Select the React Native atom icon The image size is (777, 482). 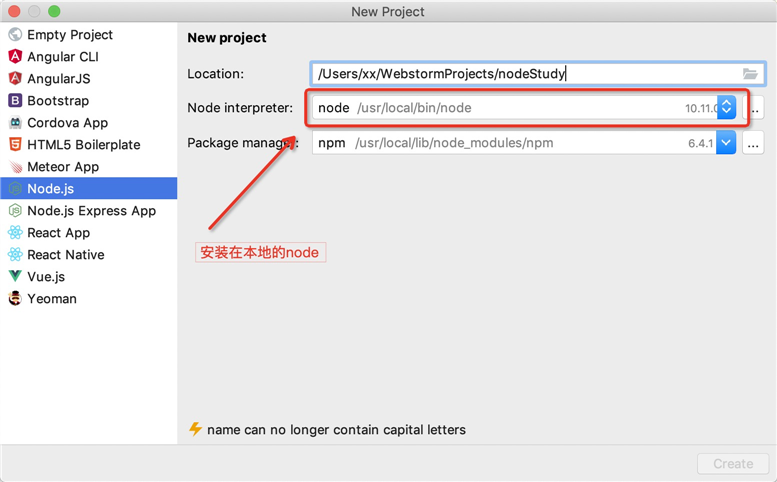tap(15, 254)
